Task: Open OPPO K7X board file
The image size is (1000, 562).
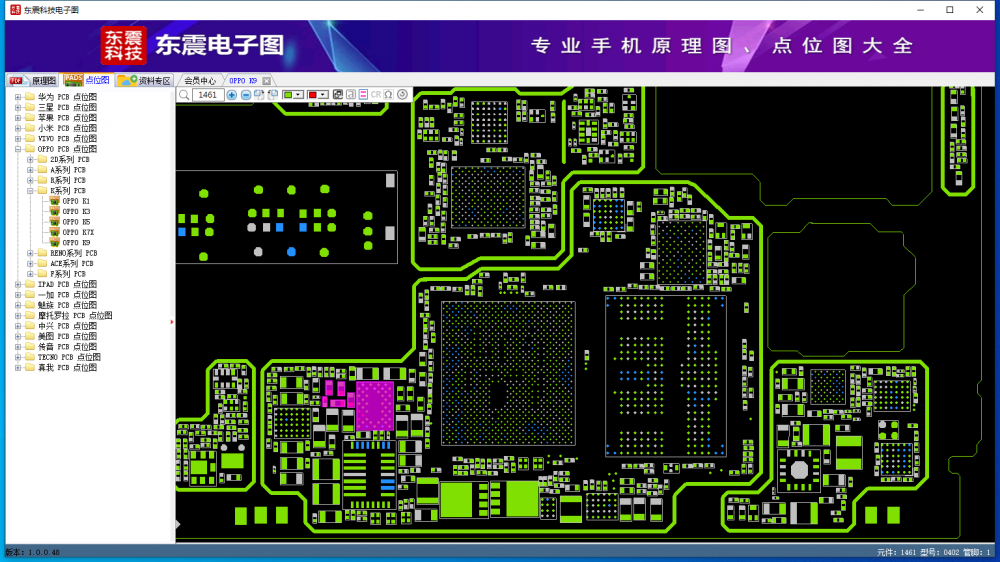Action: (x=78, y=232)
